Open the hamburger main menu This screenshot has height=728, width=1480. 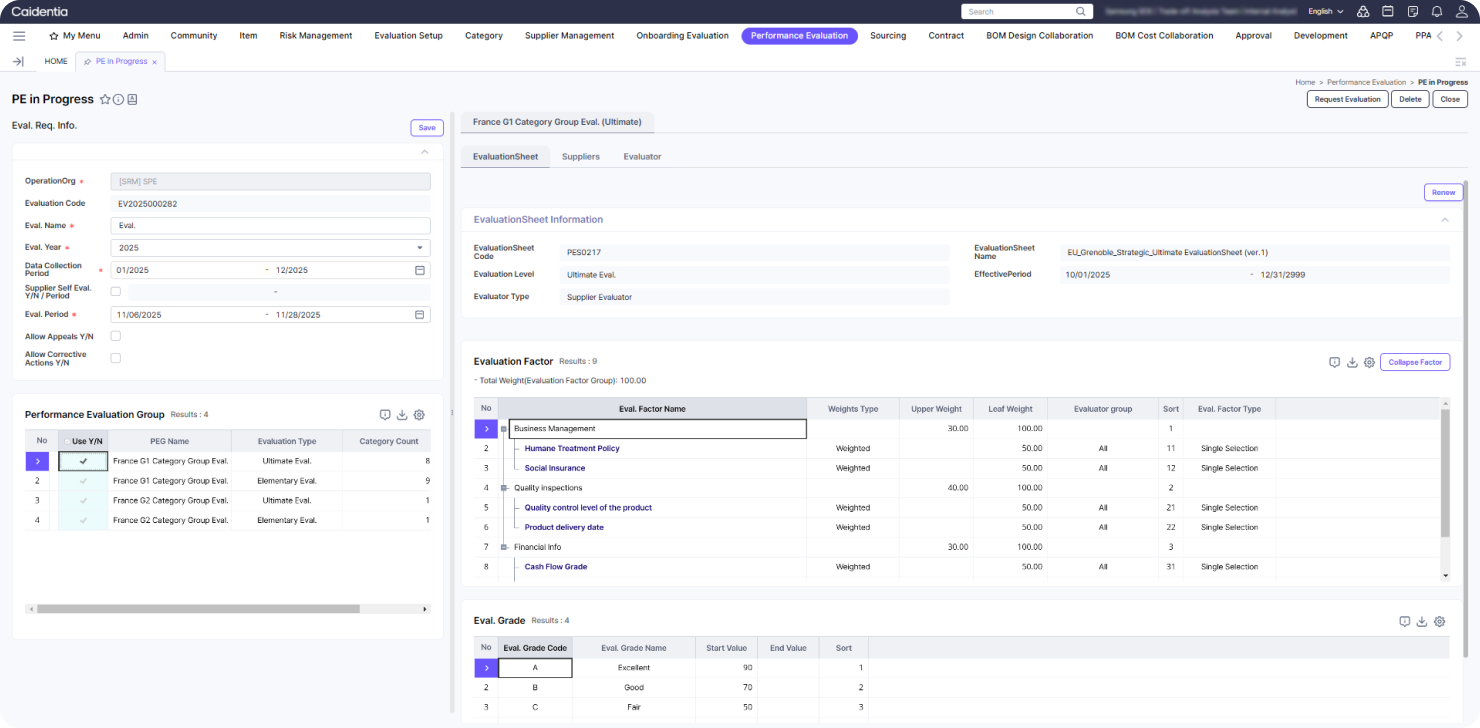coord(19,36)
